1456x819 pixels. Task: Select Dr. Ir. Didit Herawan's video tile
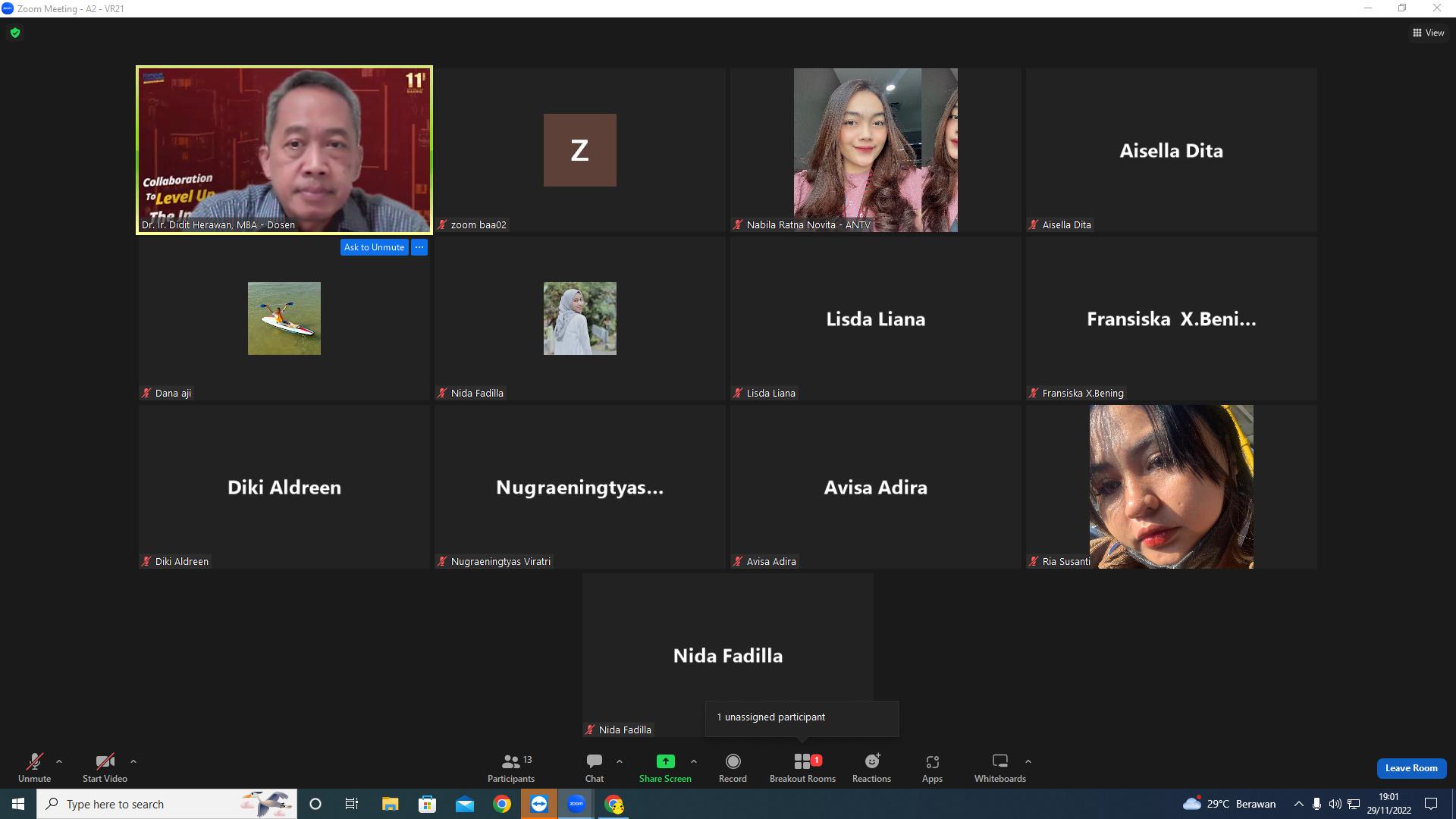click(x=284, y=150)
